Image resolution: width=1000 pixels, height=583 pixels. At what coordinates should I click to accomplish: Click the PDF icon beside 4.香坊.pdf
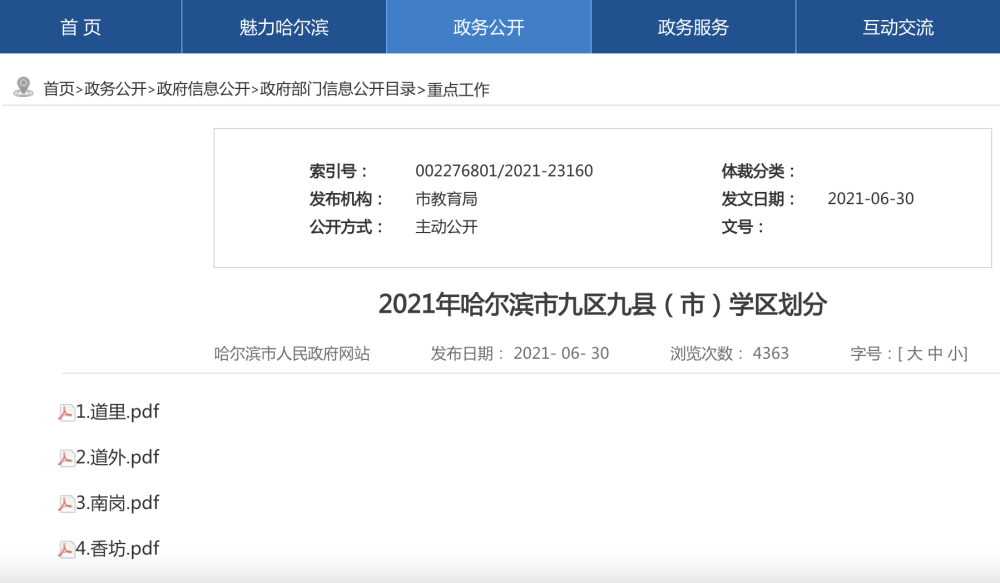[x=66, y=549]
